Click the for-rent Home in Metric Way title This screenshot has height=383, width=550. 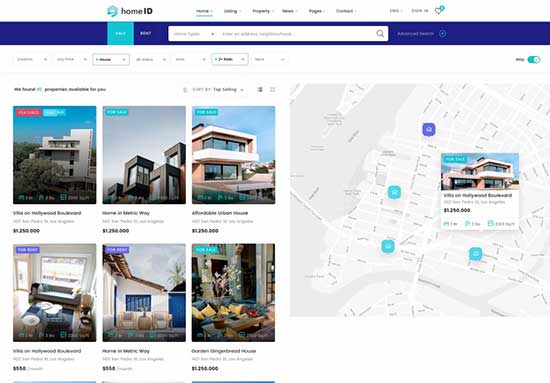pos(126,351)
